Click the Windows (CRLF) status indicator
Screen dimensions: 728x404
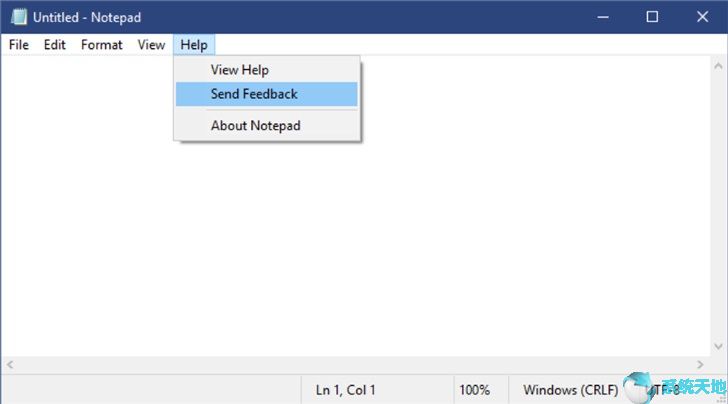coord(571,390)
